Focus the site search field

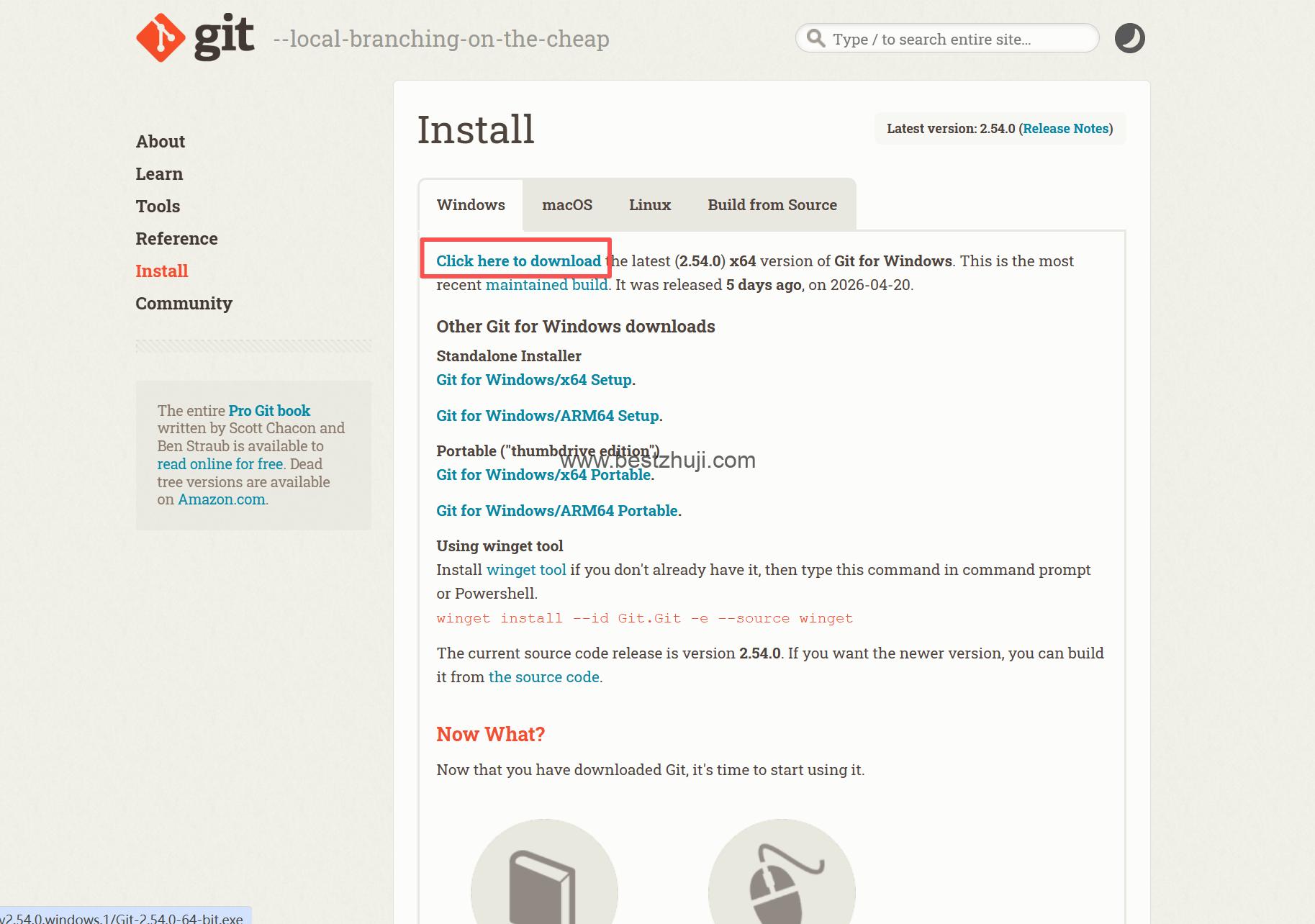(947, 38)
